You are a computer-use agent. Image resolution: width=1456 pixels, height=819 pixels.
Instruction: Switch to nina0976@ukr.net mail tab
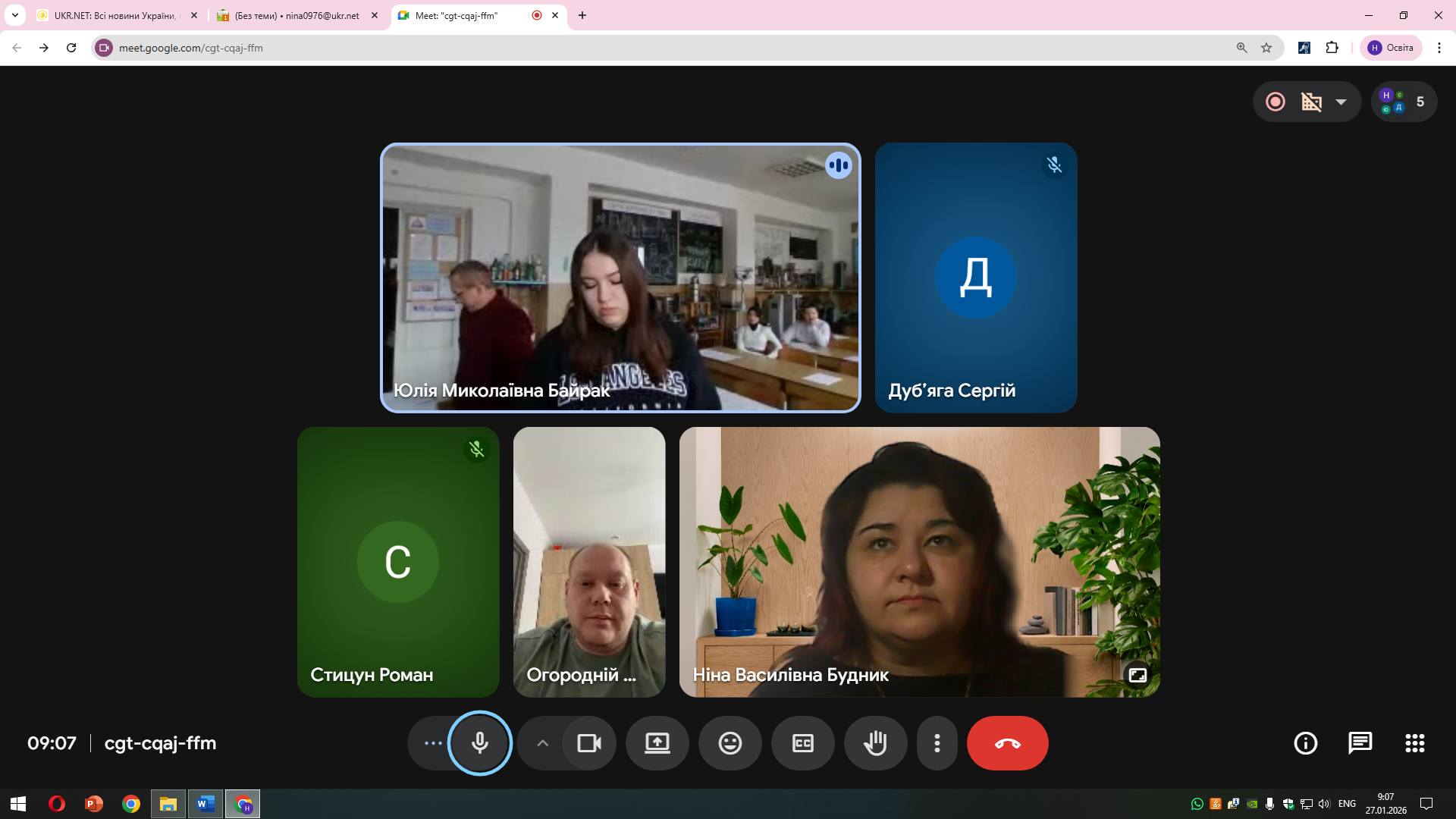pyautogui.click(x=296, y=15)
